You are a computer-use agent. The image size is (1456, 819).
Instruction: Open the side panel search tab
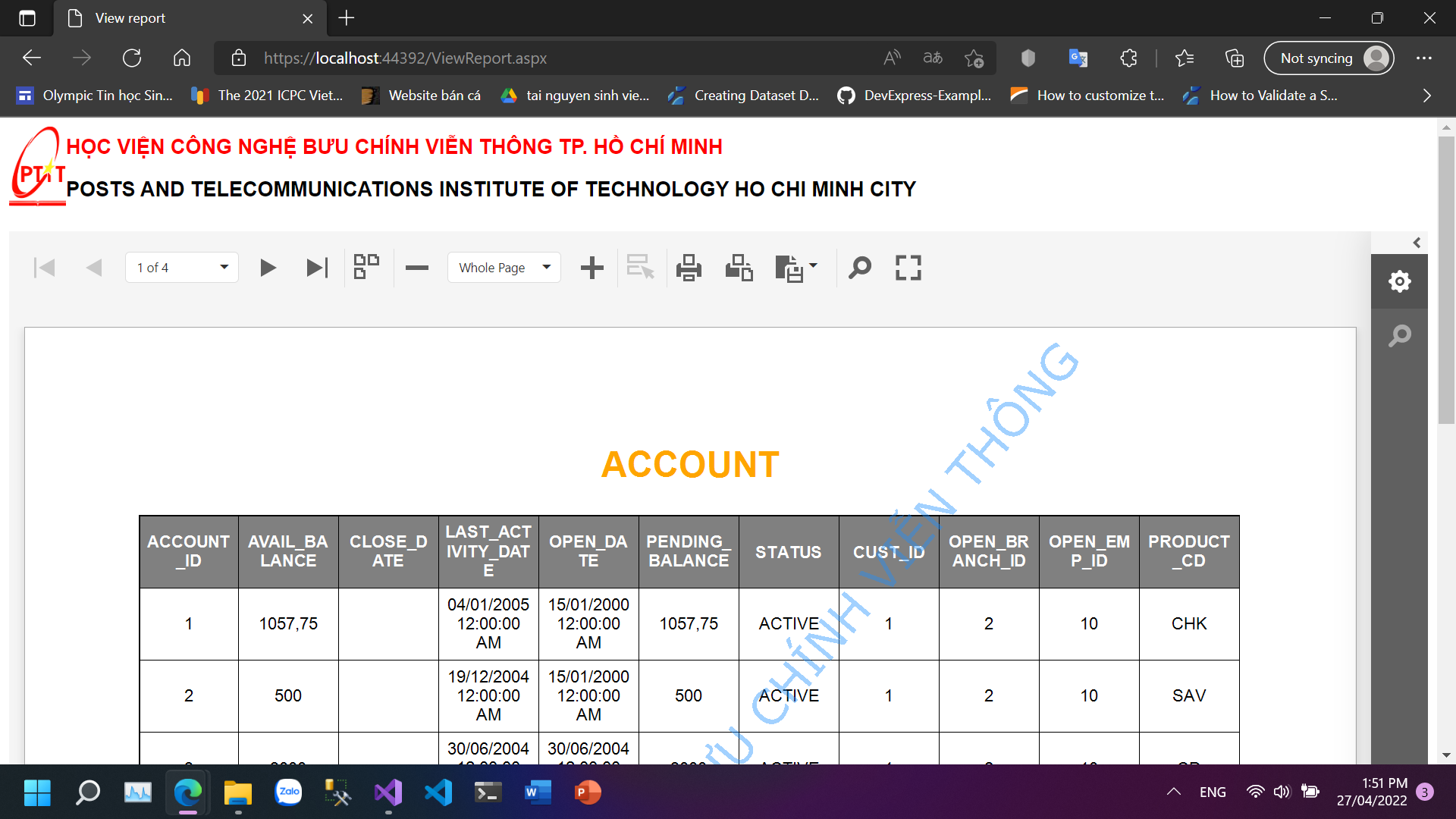click(x=1400, y=335)
